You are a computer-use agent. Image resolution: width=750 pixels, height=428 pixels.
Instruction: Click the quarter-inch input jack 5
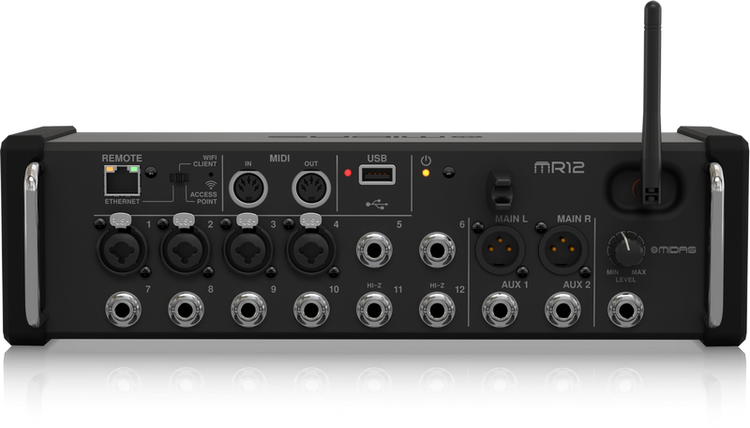(374, 250)
